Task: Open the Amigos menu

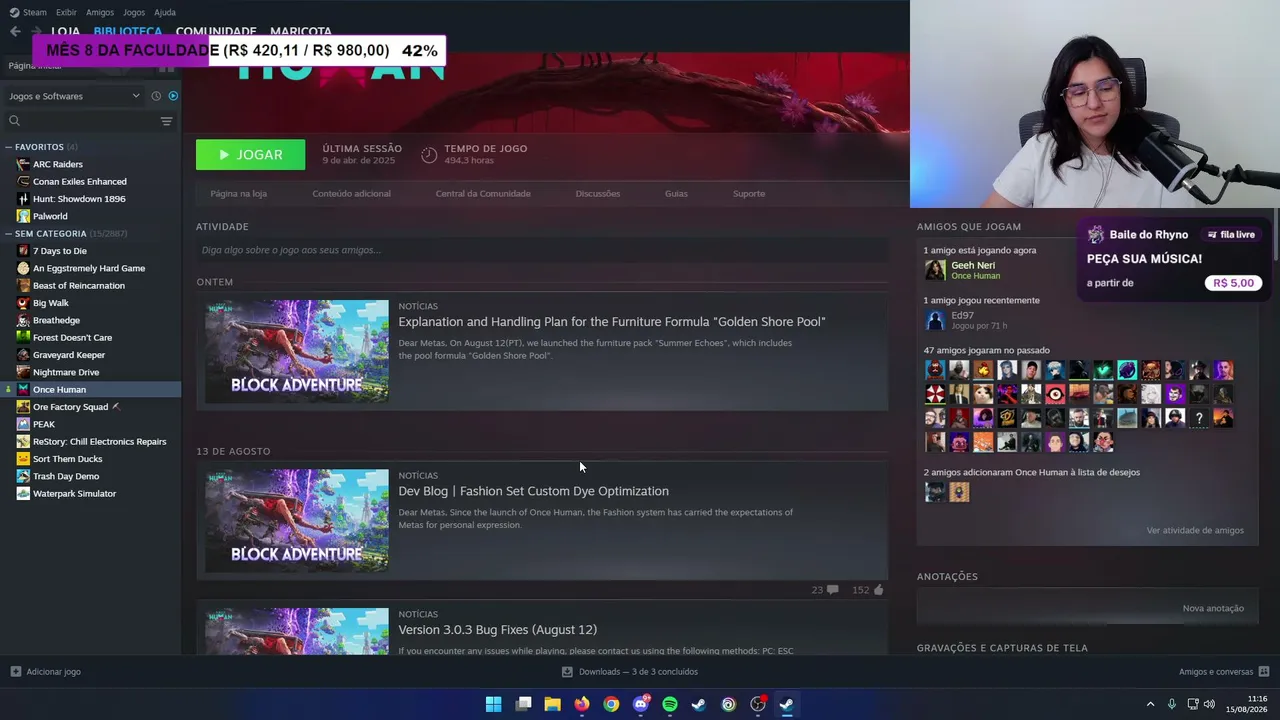Action: coord(100,12)
